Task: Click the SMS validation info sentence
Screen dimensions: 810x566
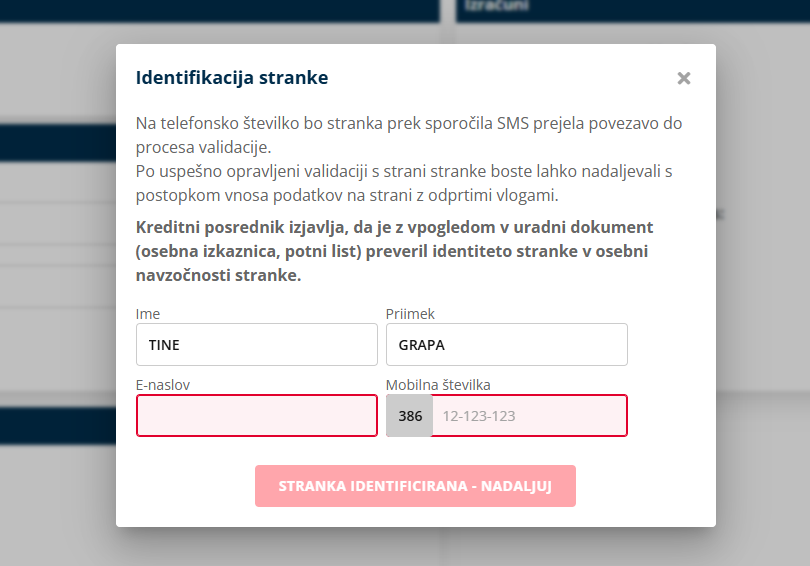Action: [x=409, y=135]
